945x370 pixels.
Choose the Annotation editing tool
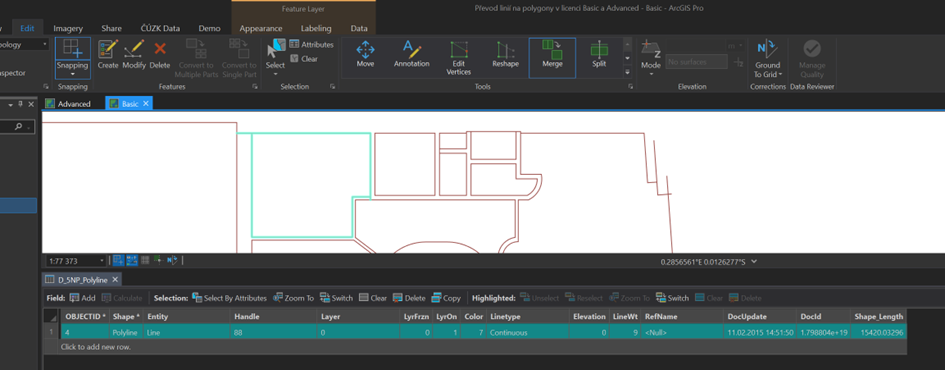(412, 54)
